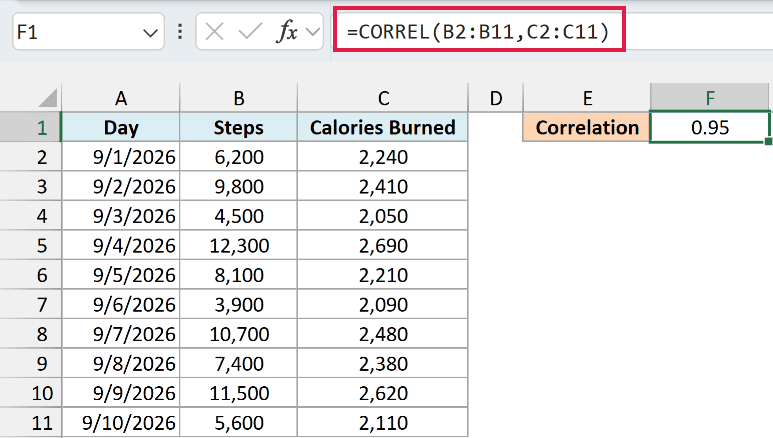Select the calories cell 2,620
This screenshot has height=438, width=773.
coord(383,393)
